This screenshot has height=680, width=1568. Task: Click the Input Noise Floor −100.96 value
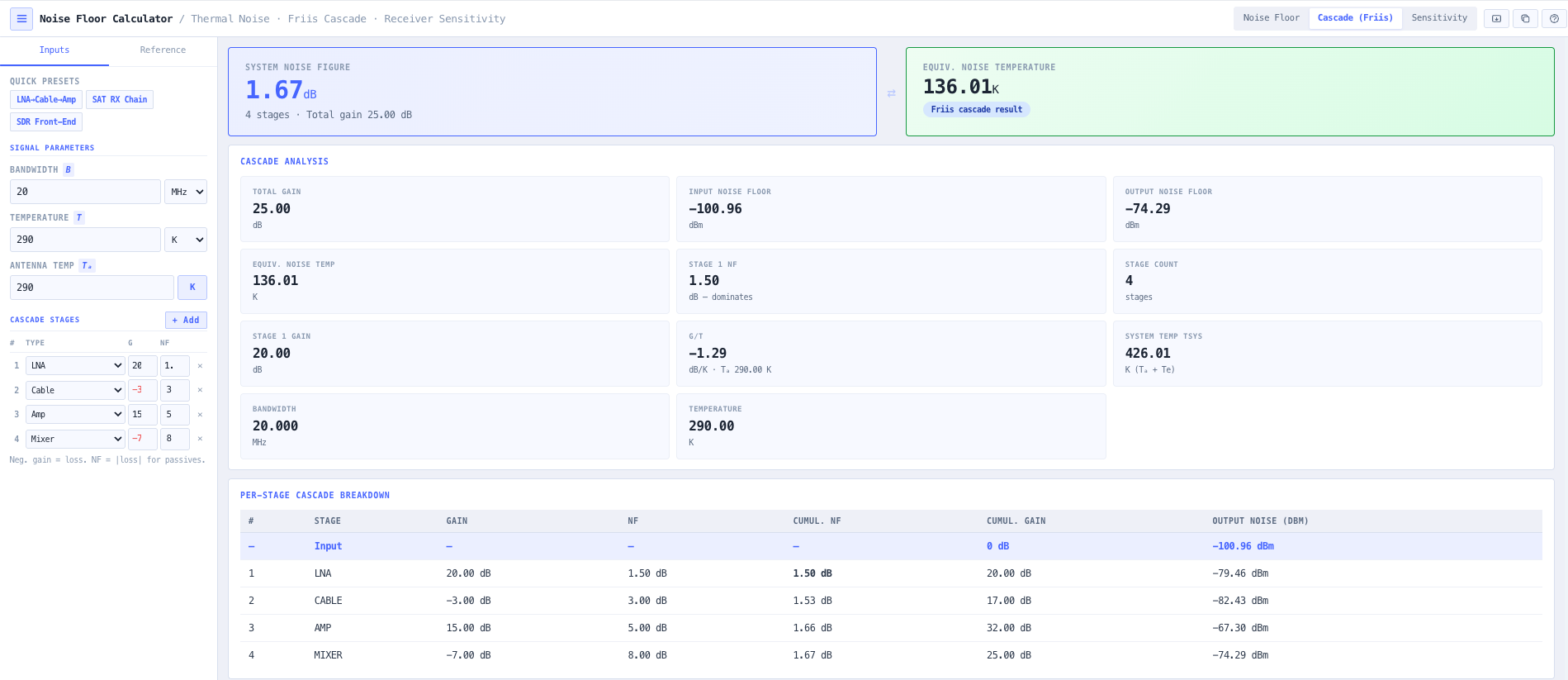(x=715, y=209)
